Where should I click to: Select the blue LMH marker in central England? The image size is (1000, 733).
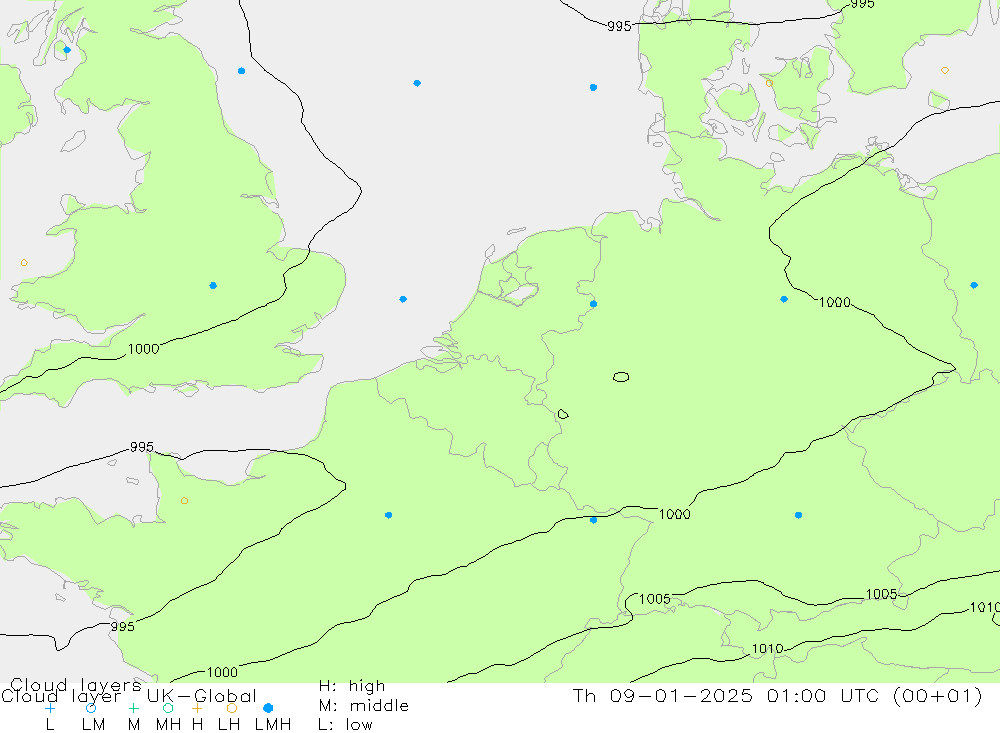tap(213, 286)
